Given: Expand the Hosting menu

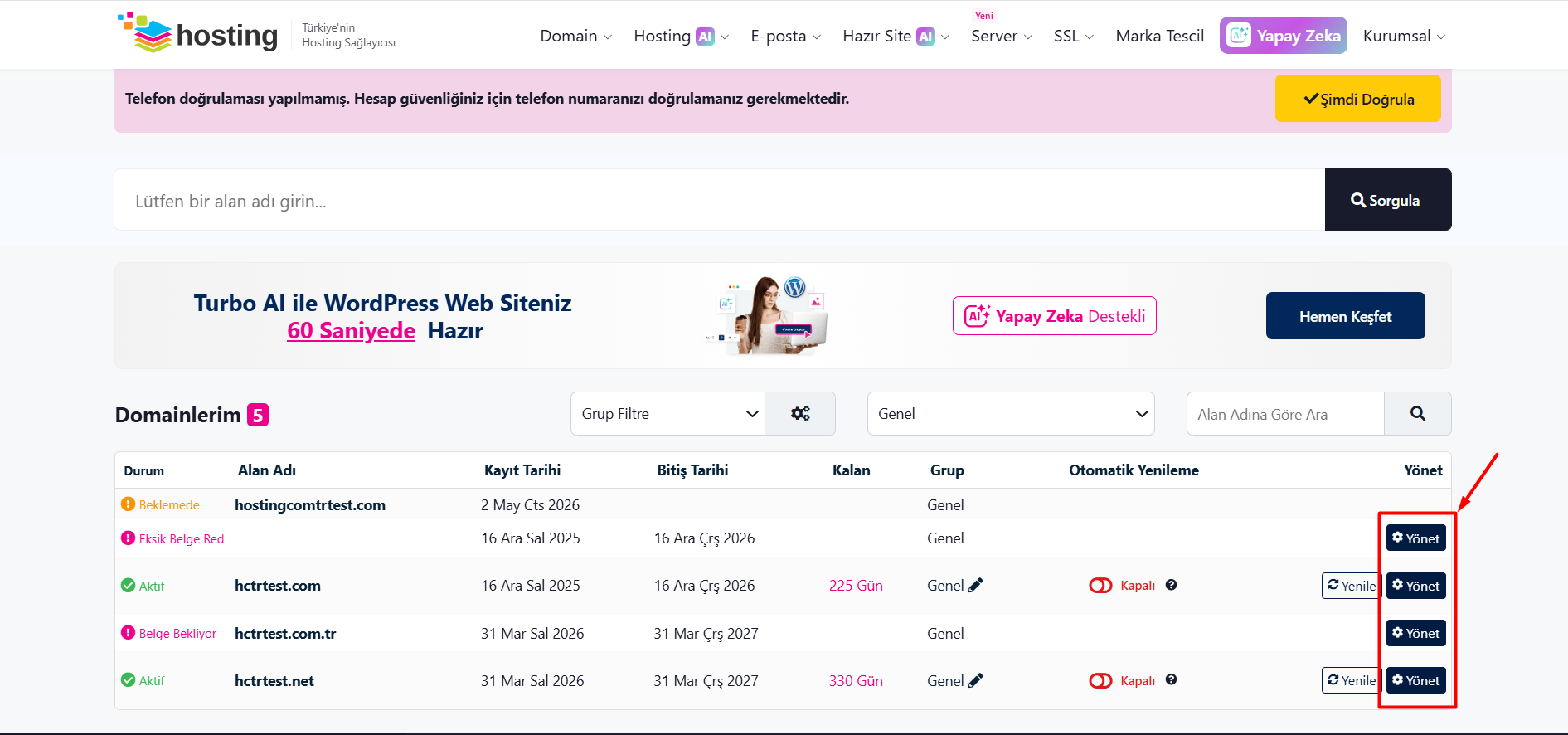Looking at the screenshot, I should [x=682, y=36].
